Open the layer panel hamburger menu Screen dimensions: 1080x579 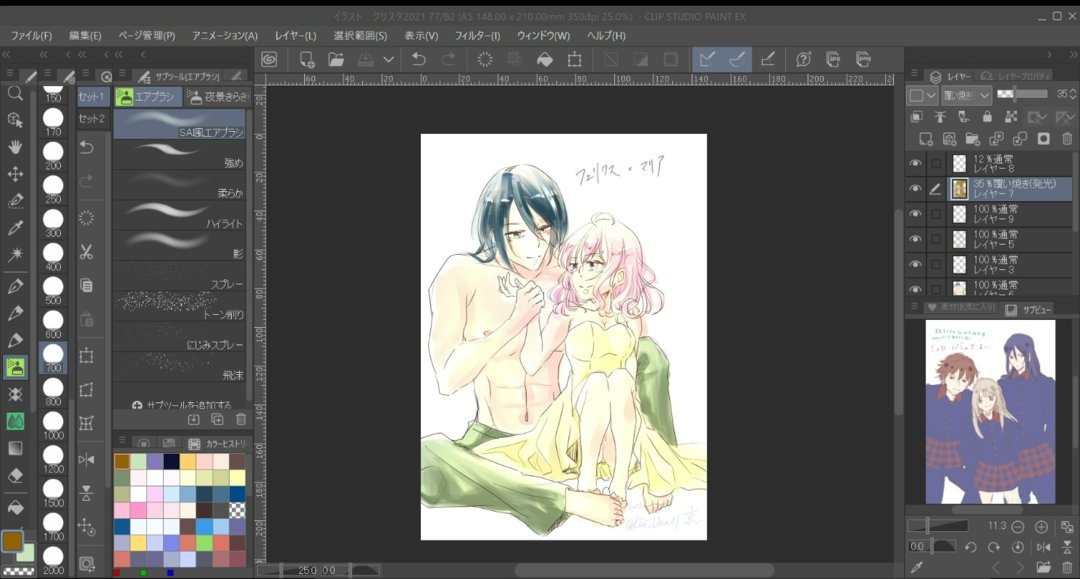click(x=915, y=74)
